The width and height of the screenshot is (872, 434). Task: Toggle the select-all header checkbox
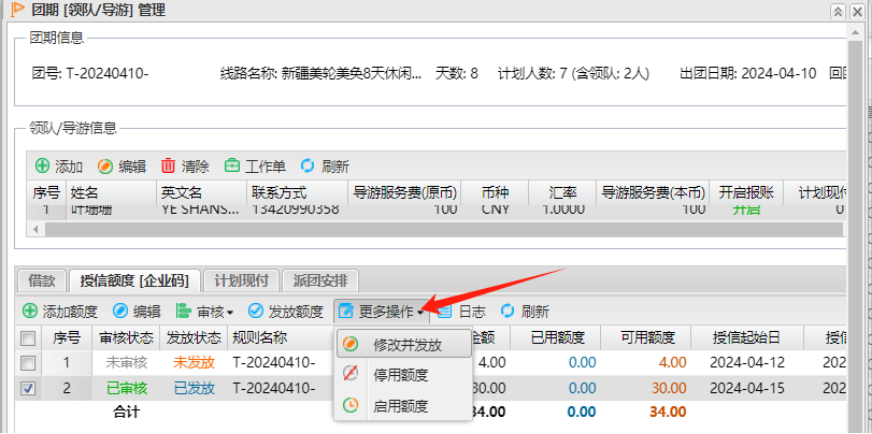(x=29, y=337)
